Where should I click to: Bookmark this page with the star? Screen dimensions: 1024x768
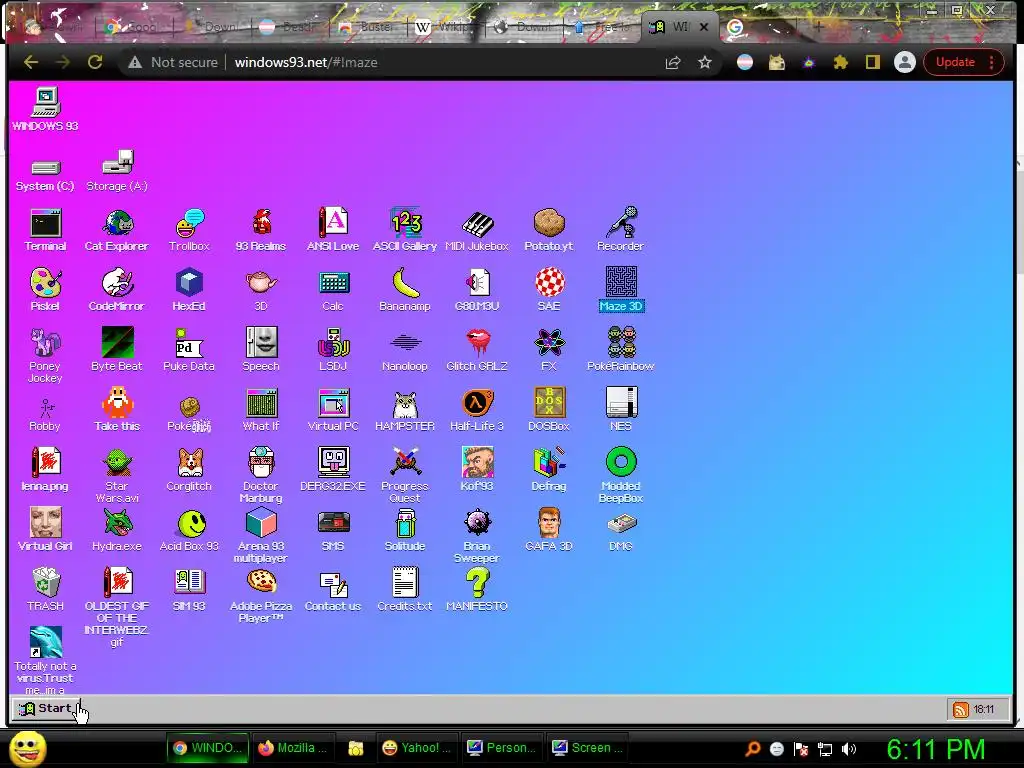pos(705,62)
